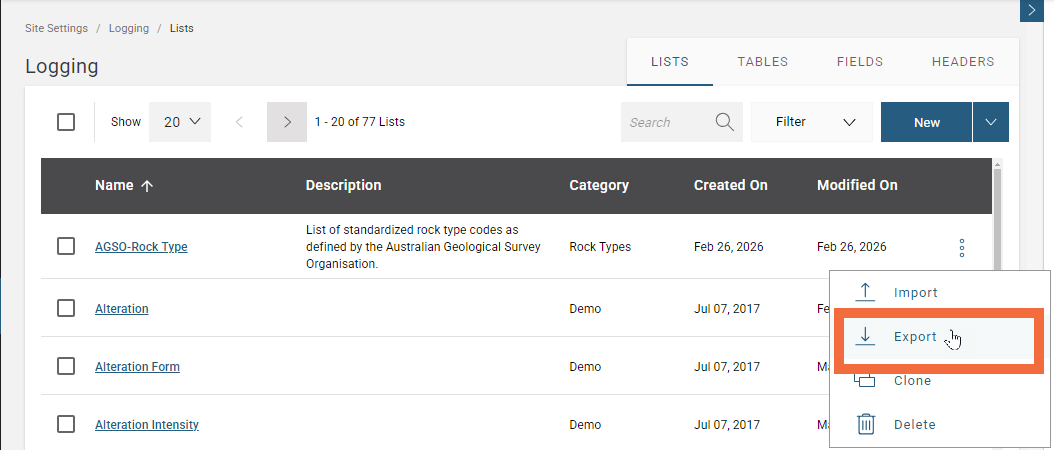This screenshot has height=450, width=1054.
Task: Go to next page of lists
Action: (287, 122)
